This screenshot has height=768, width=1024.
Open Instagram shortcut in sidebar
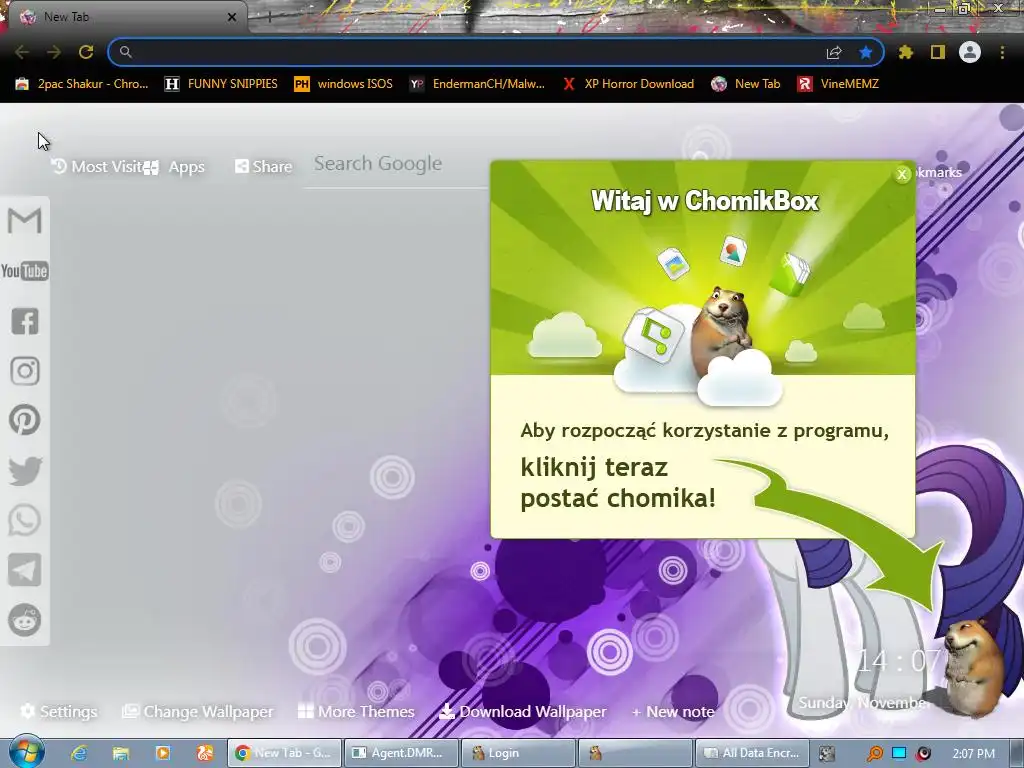(25, 371)
